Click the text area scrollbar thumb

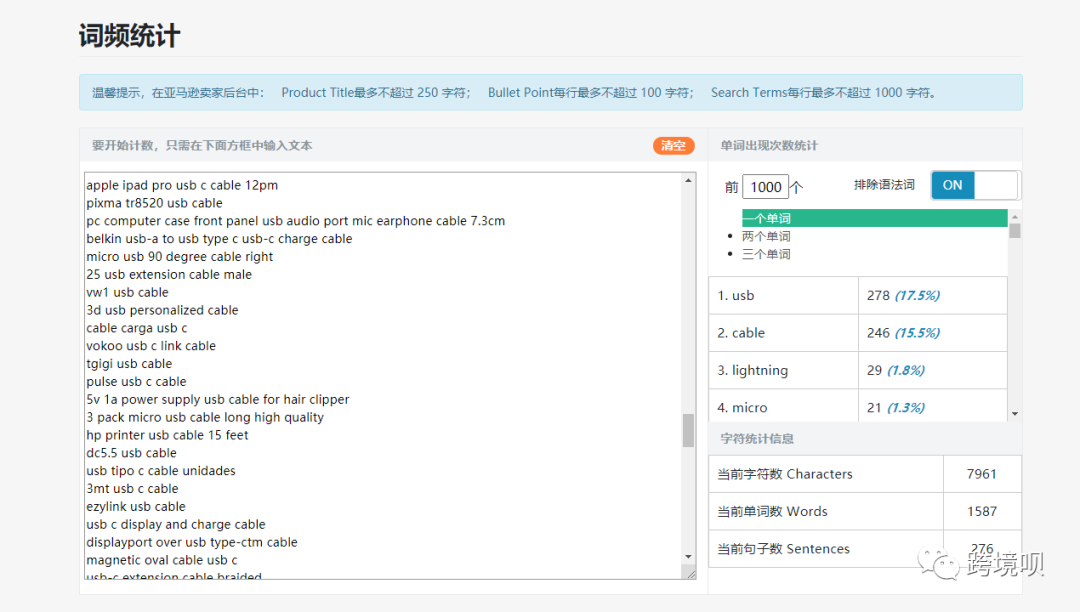coord(688,430)
